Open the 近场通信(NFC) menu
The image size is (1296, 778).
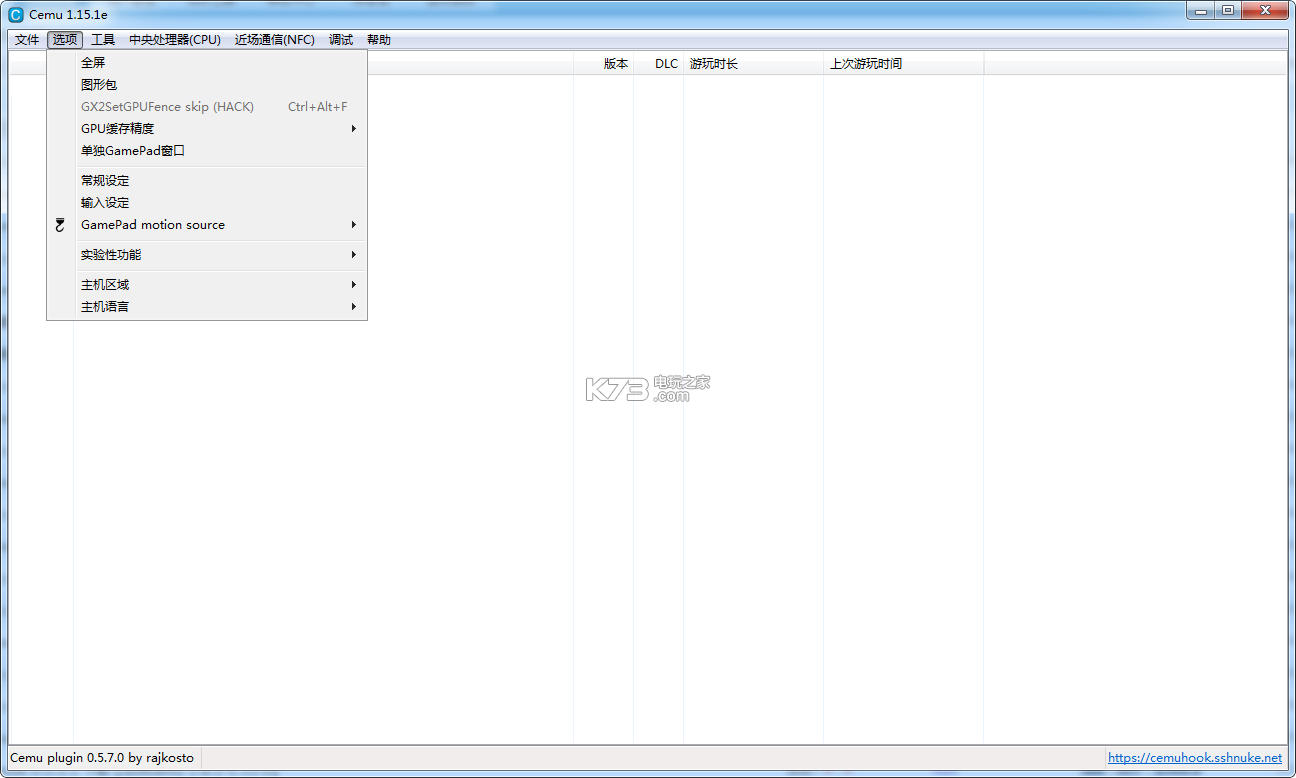[275, 40]
